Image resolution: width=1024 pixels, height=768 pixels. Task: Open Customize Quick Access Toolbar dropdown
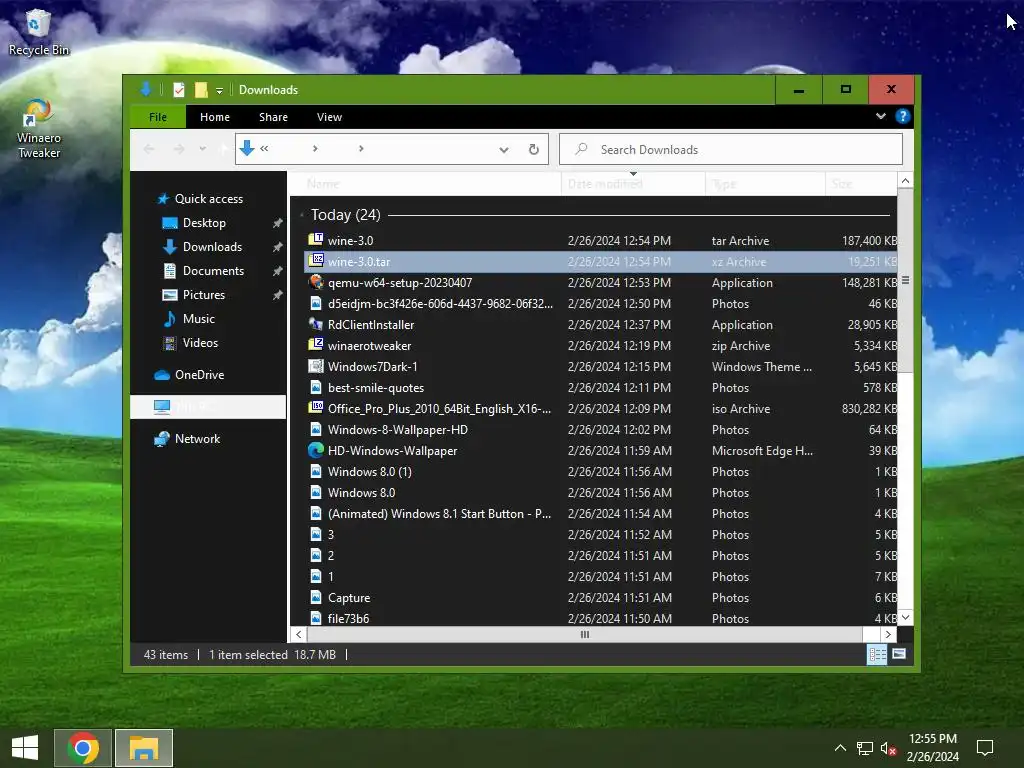[x=219, y=90]
